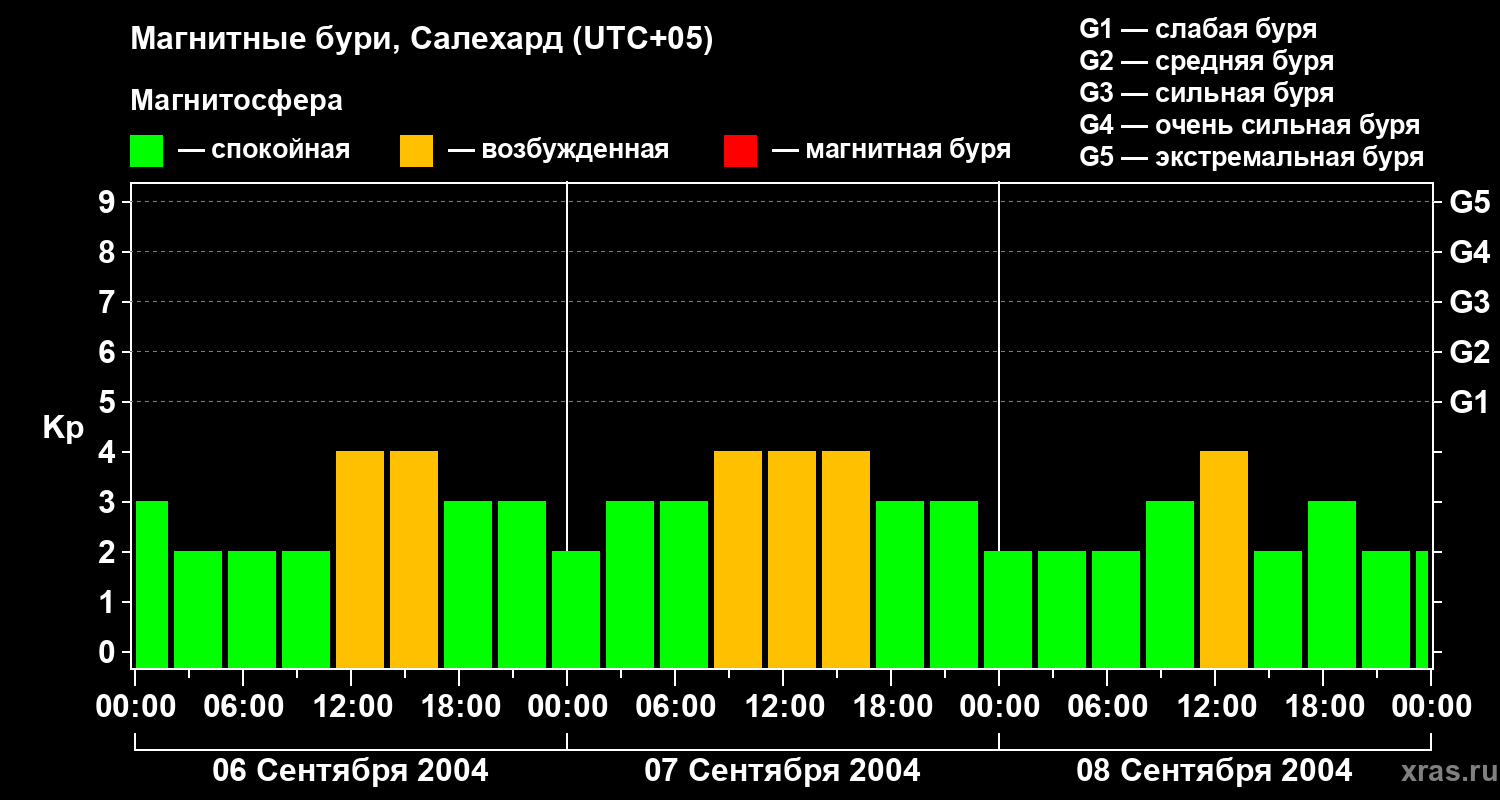Click the G1 label on right axis

coord(1469,402)
